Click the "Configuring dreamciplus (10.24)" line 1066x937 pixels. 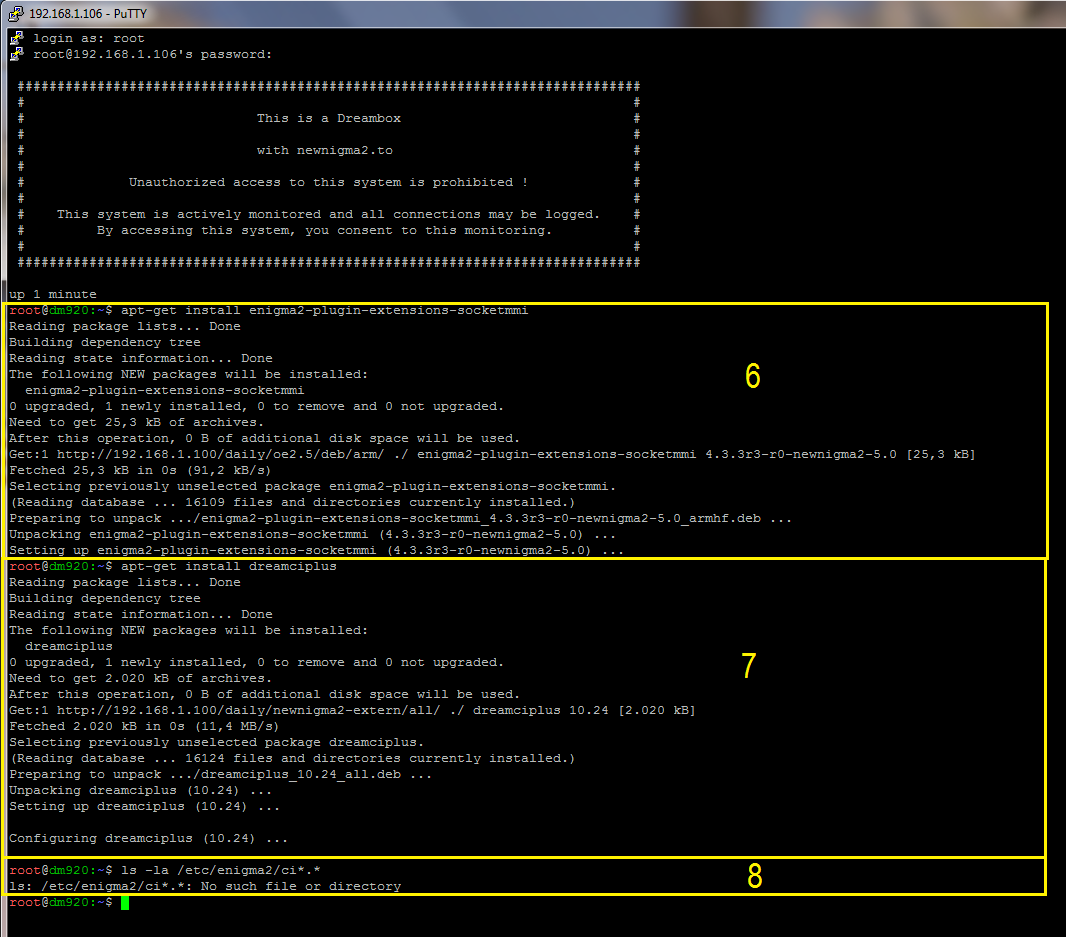tap(148, 839)
